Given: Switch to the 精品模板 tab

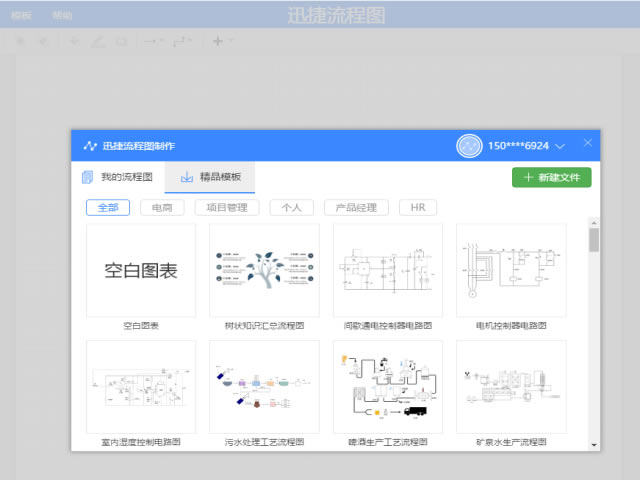Looking at the screenshot, I should (x=211, y=177).
